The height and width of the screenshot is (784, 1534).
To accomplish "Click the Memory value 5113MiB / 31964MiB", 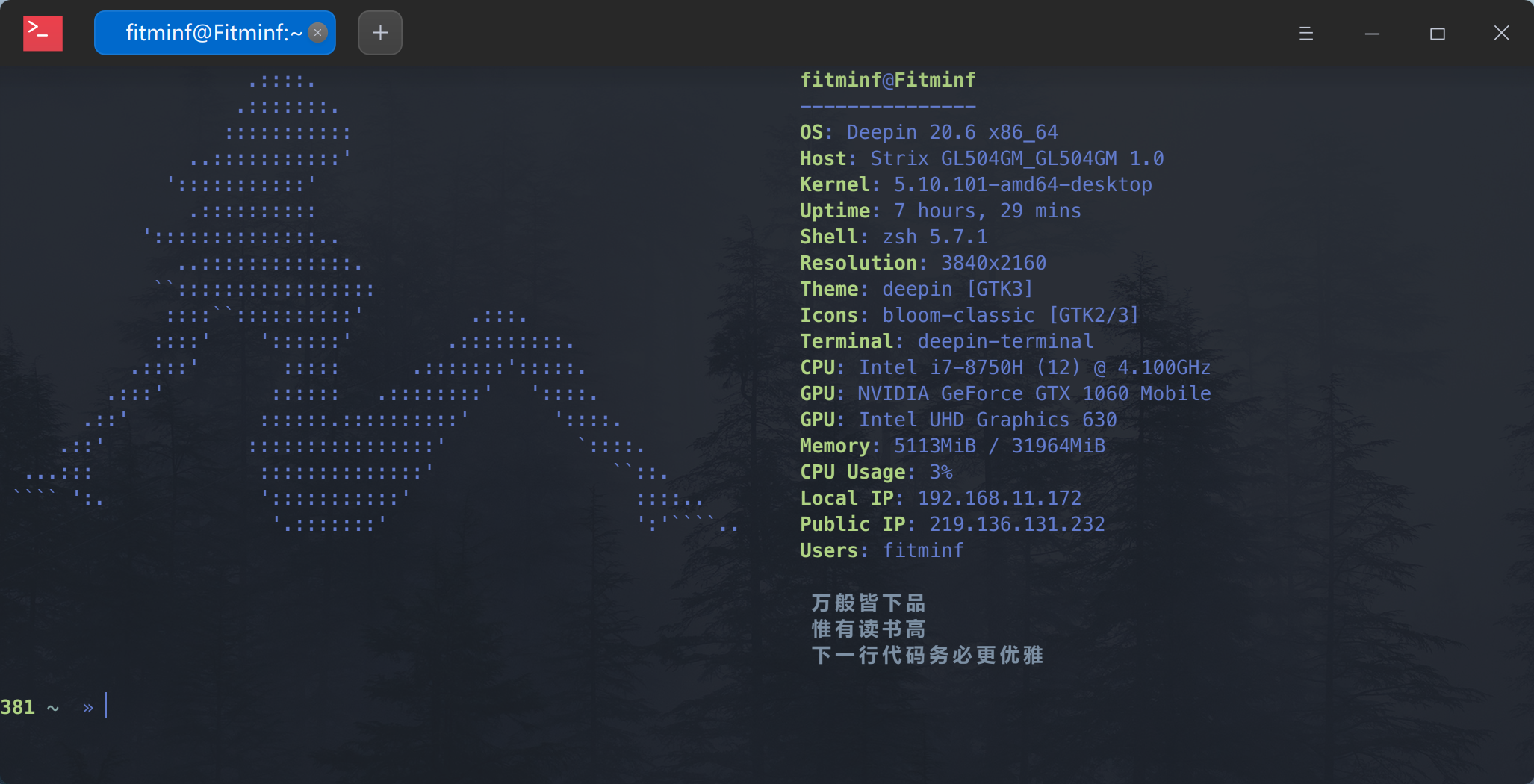I will (999, 446).
